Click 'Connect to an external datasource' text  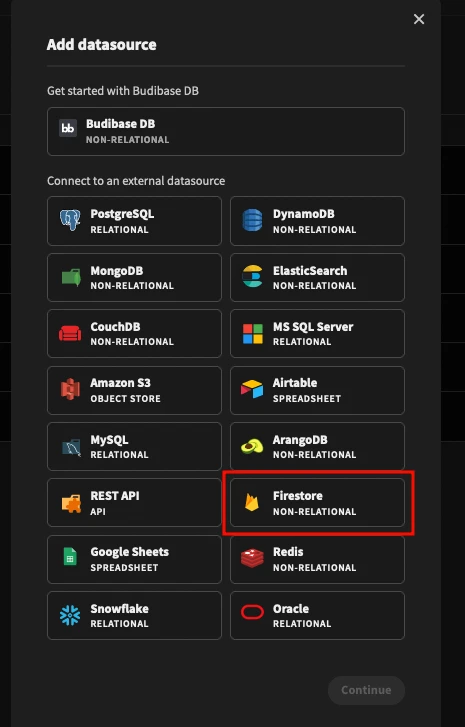tap(136, 181)
